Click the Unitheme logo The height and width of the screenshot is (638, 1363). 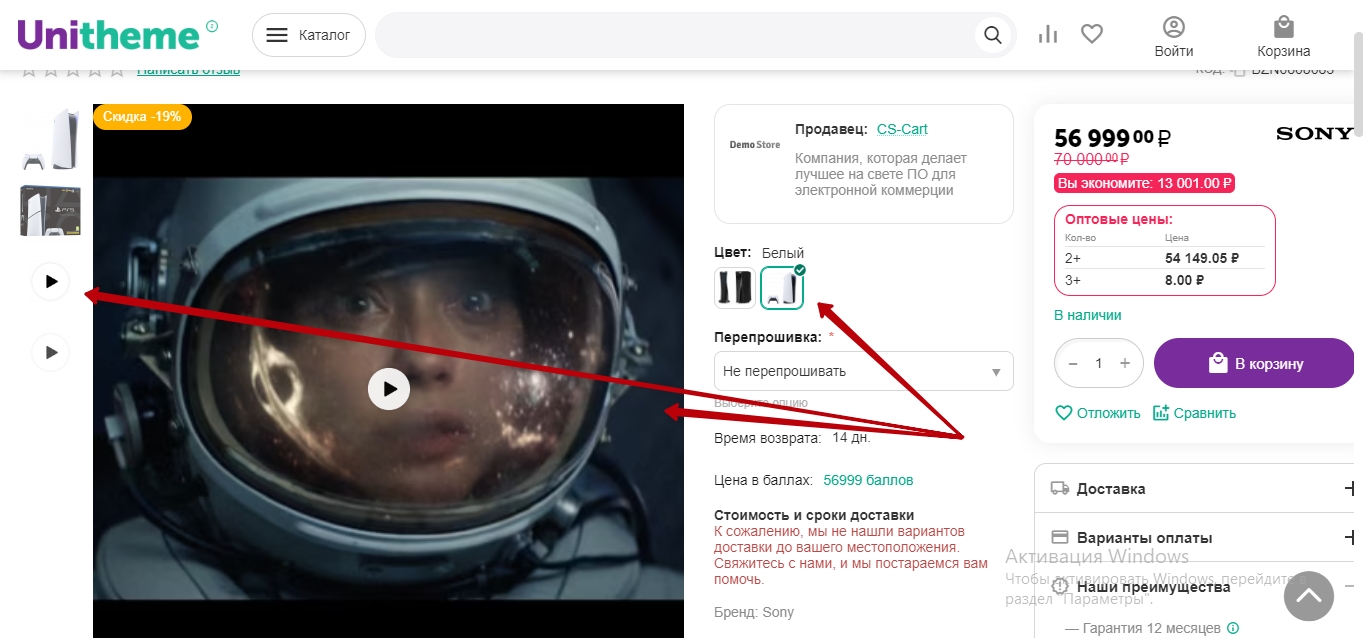point(109,35)
